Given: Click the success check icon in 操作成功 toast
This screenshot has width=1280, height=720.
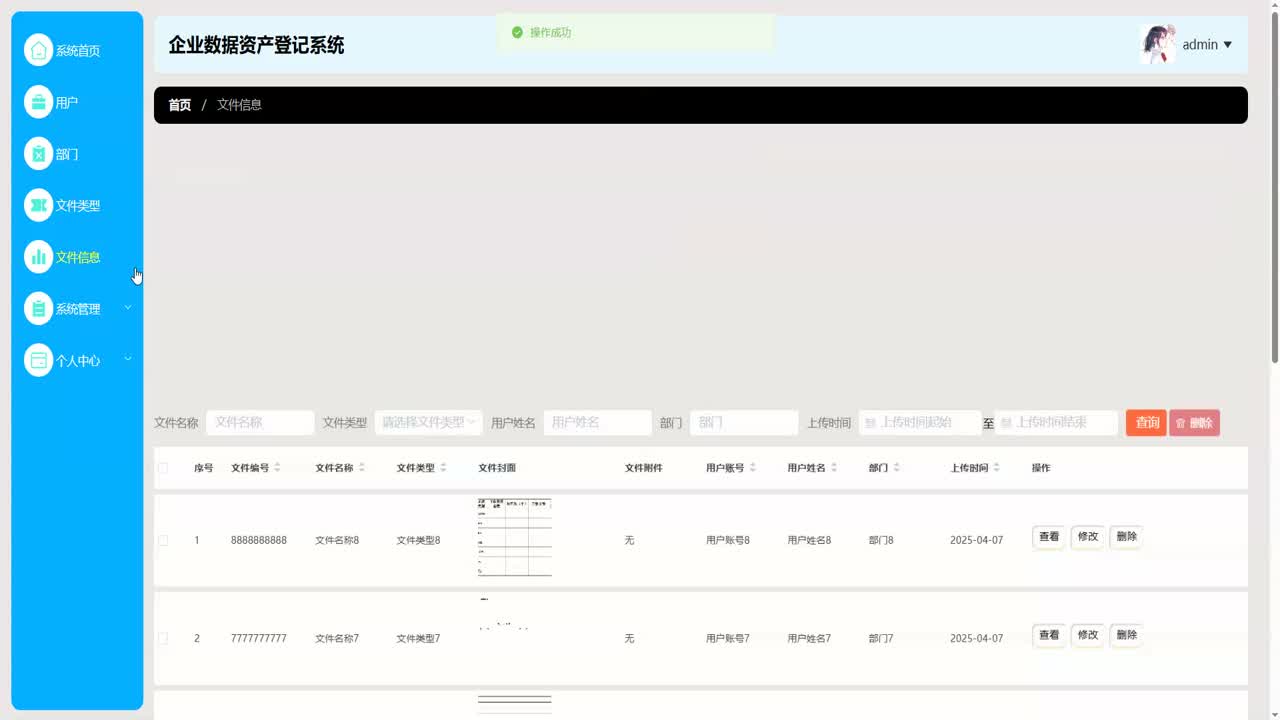Looking at the screenshot, I should tap(517, 32).
